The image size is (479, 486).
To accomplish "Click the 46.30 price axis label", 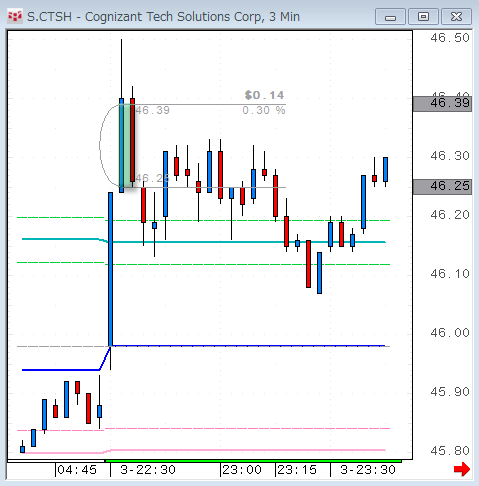I will (x=450, y=156).
